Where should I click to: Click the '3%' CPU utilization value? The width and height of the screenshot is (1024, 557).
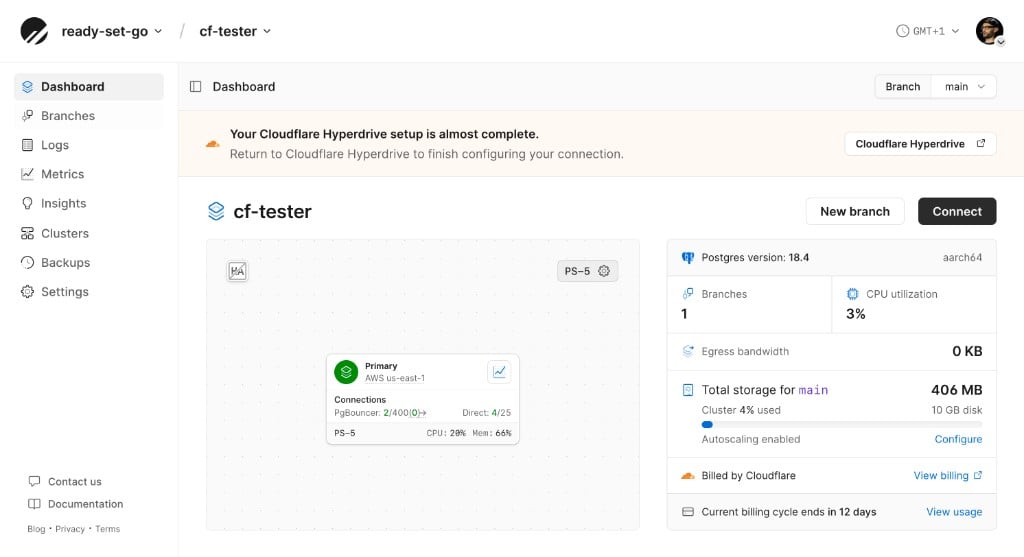tap(856, 314)
